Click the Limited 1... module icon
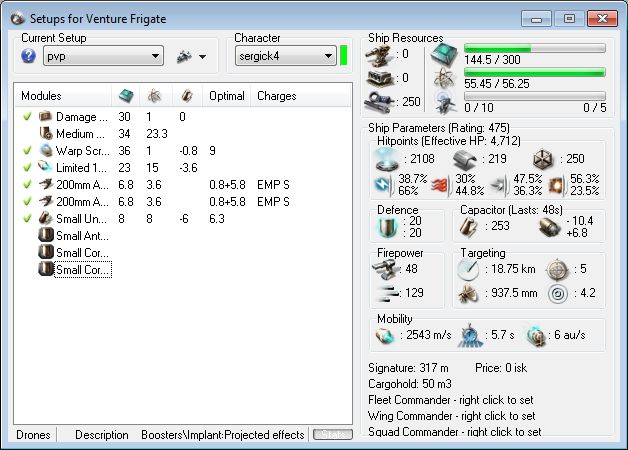The height and width of the screenshot is (450, 628). pyautogui.click(x=46, y=167)
